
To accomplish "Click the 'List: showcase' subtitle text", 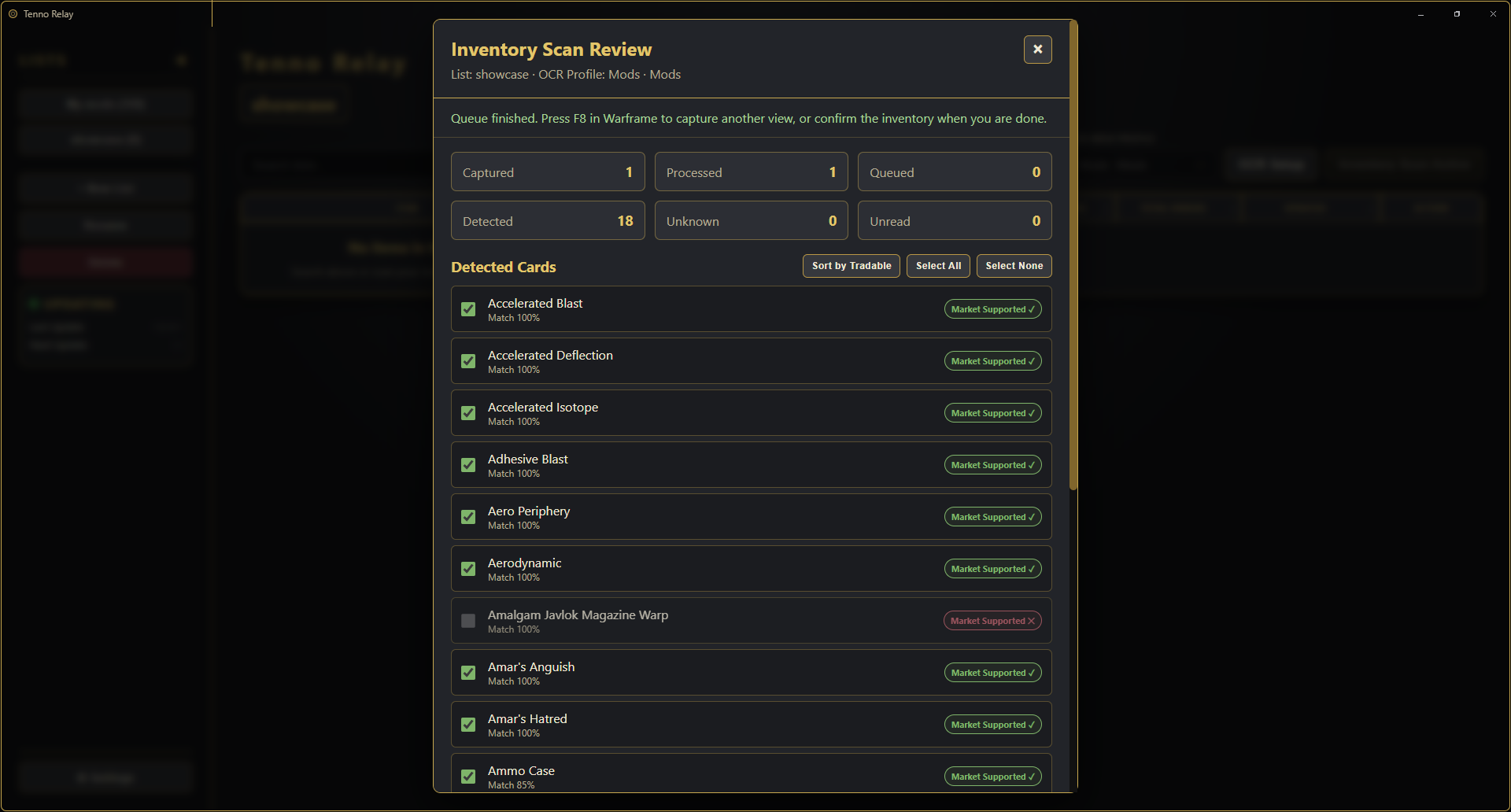I will [490, 74].
